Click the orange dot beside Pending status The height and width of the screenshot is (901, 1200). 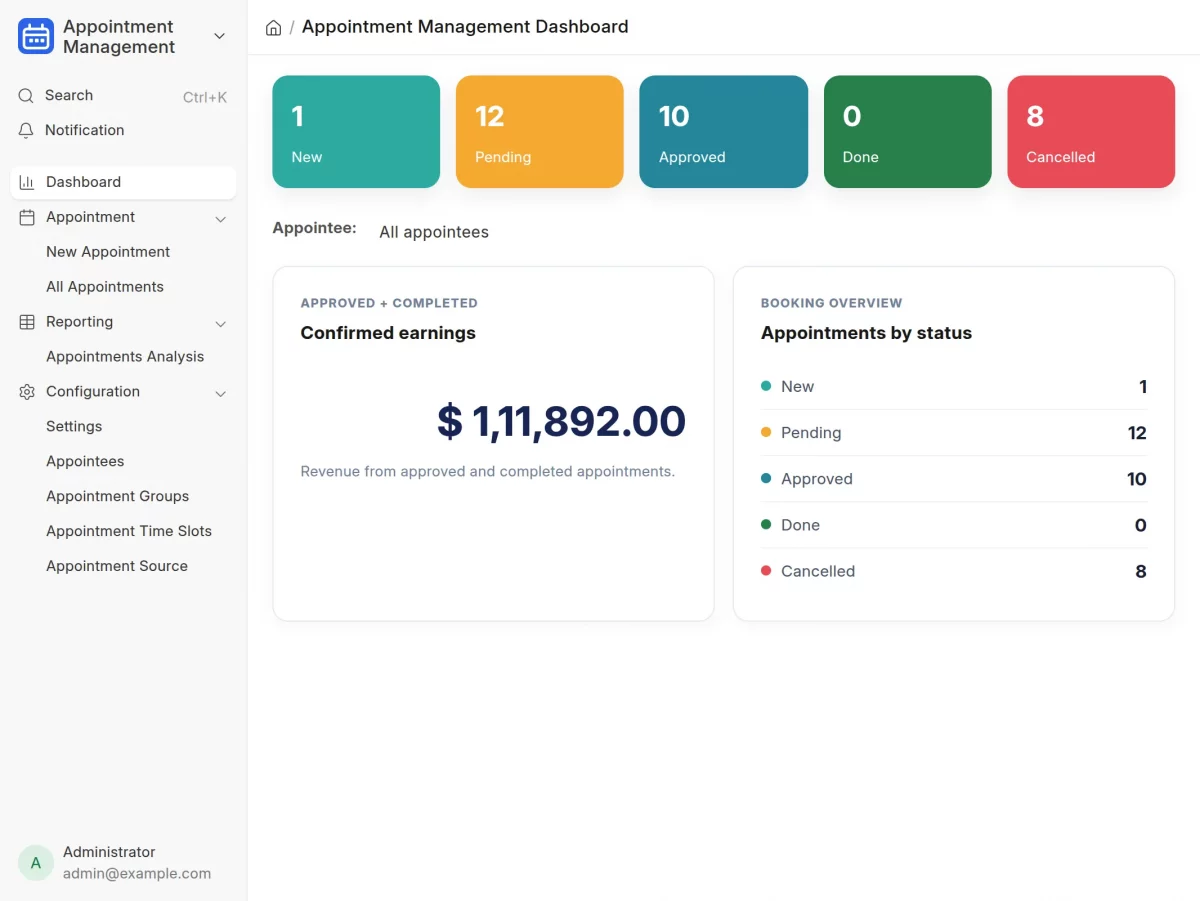tap(766, 432)
